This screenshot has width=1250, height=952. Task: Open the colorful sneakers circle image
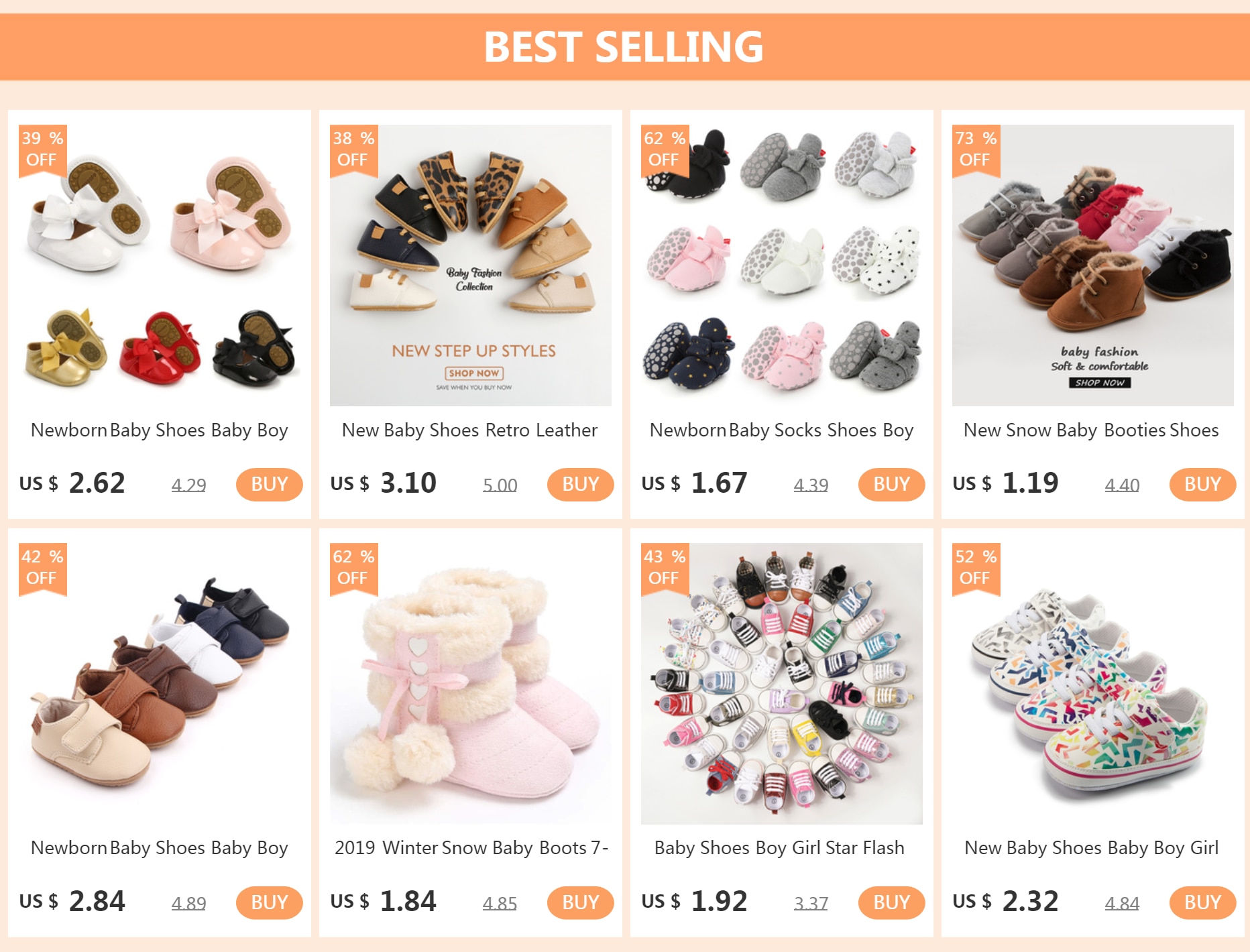782,684
